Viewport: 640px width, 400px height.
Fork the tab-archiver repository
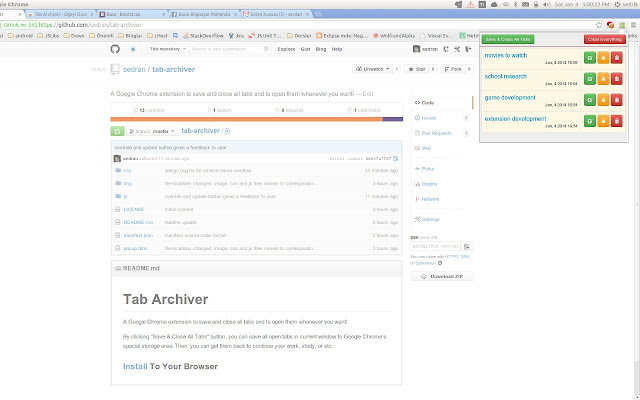[453, 69]
